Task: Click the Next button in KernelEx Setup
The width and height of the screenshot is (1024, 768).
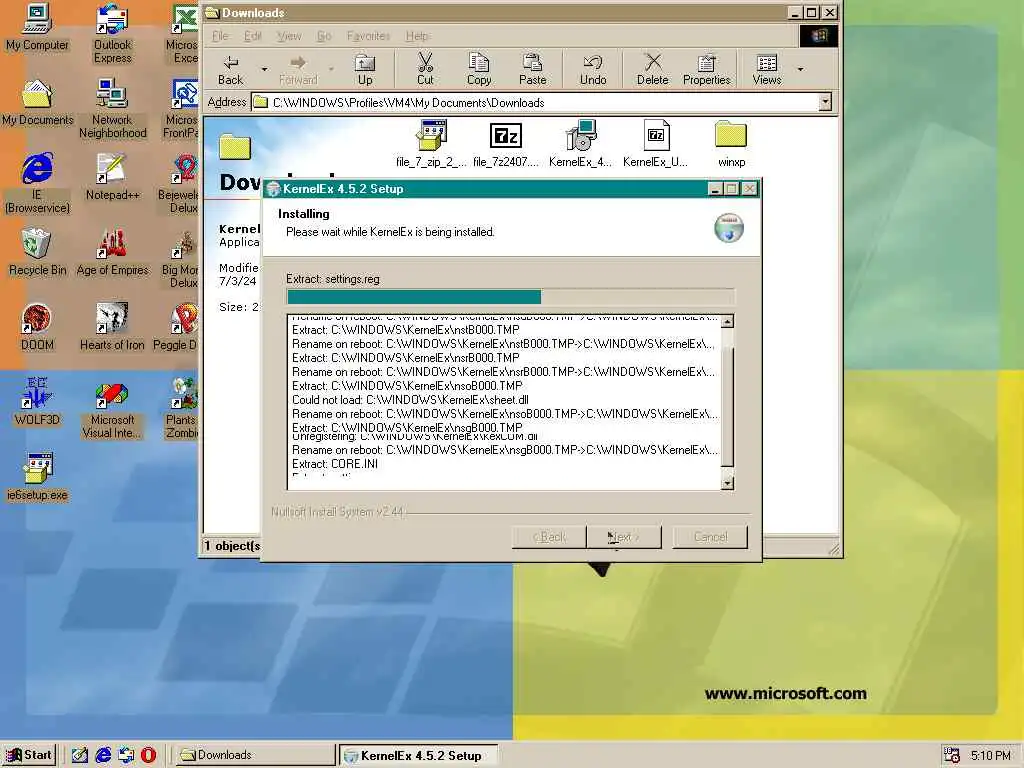Action: 624,537
